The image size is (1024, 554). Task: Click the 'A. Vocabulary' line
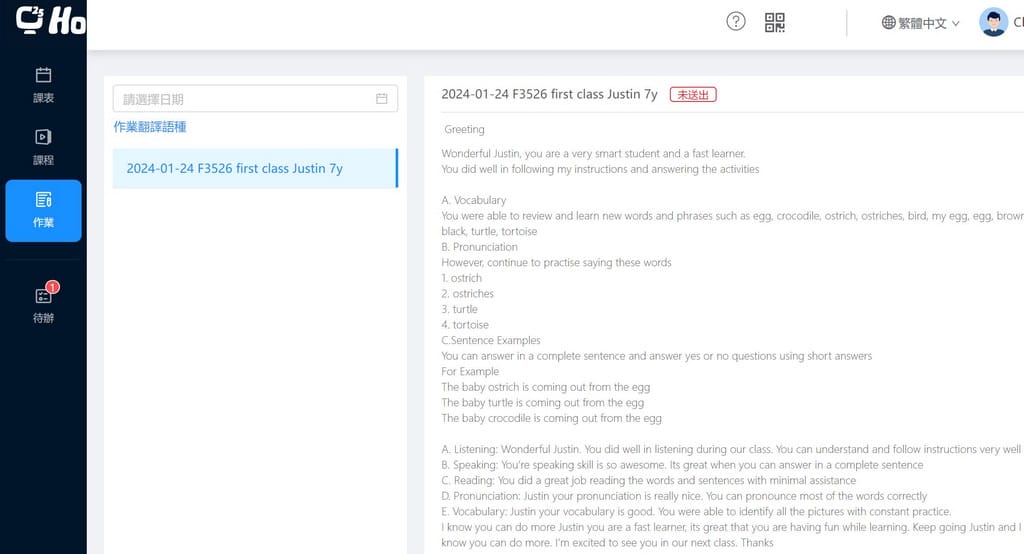tap(473, 200)
